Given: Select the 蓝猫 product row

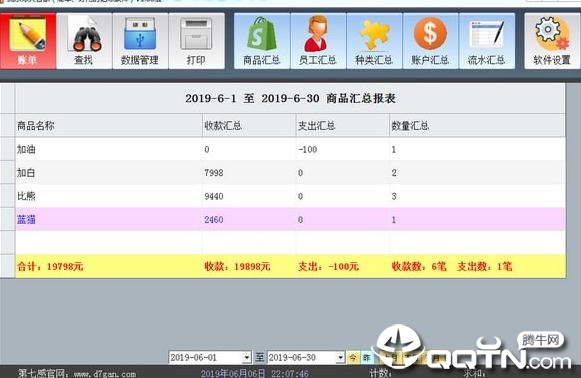Looking at the screenshot, I should coord(290,219).
